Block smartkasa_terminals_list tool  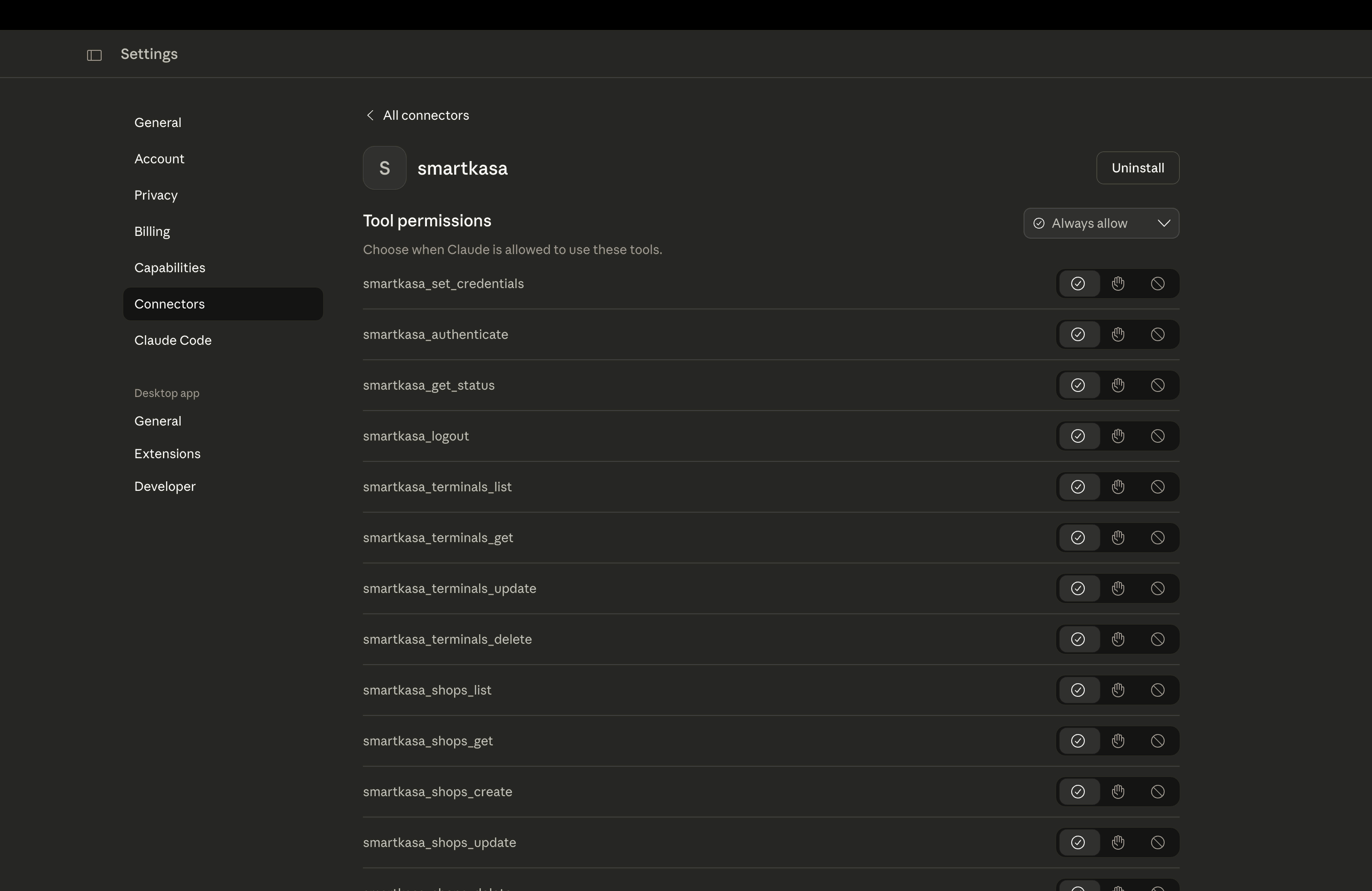pyautogui.click(x=1157, y=487)
